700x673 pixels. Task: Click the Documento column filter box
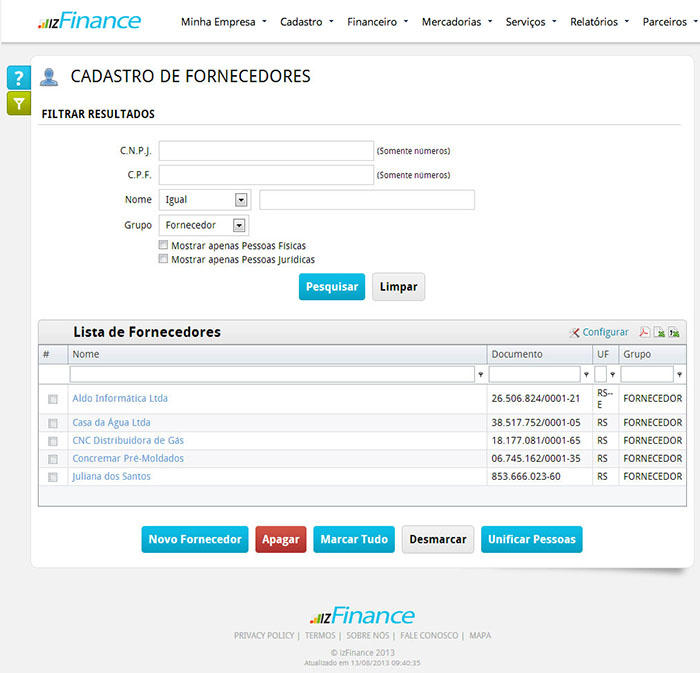(x=534, y=374)
